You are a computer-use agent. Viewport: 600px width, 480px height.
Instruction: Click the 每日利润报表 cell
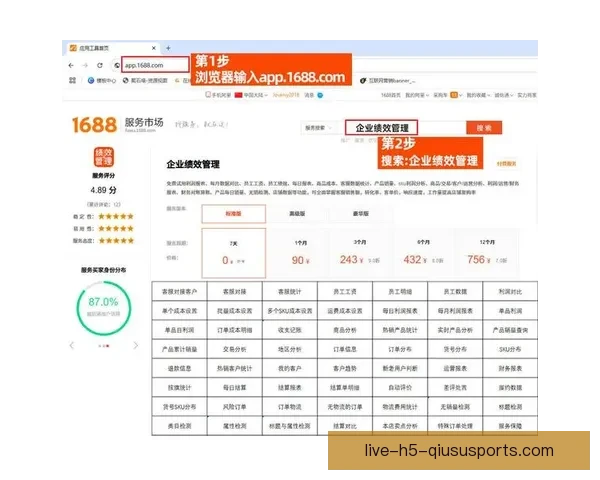(400, 311)
